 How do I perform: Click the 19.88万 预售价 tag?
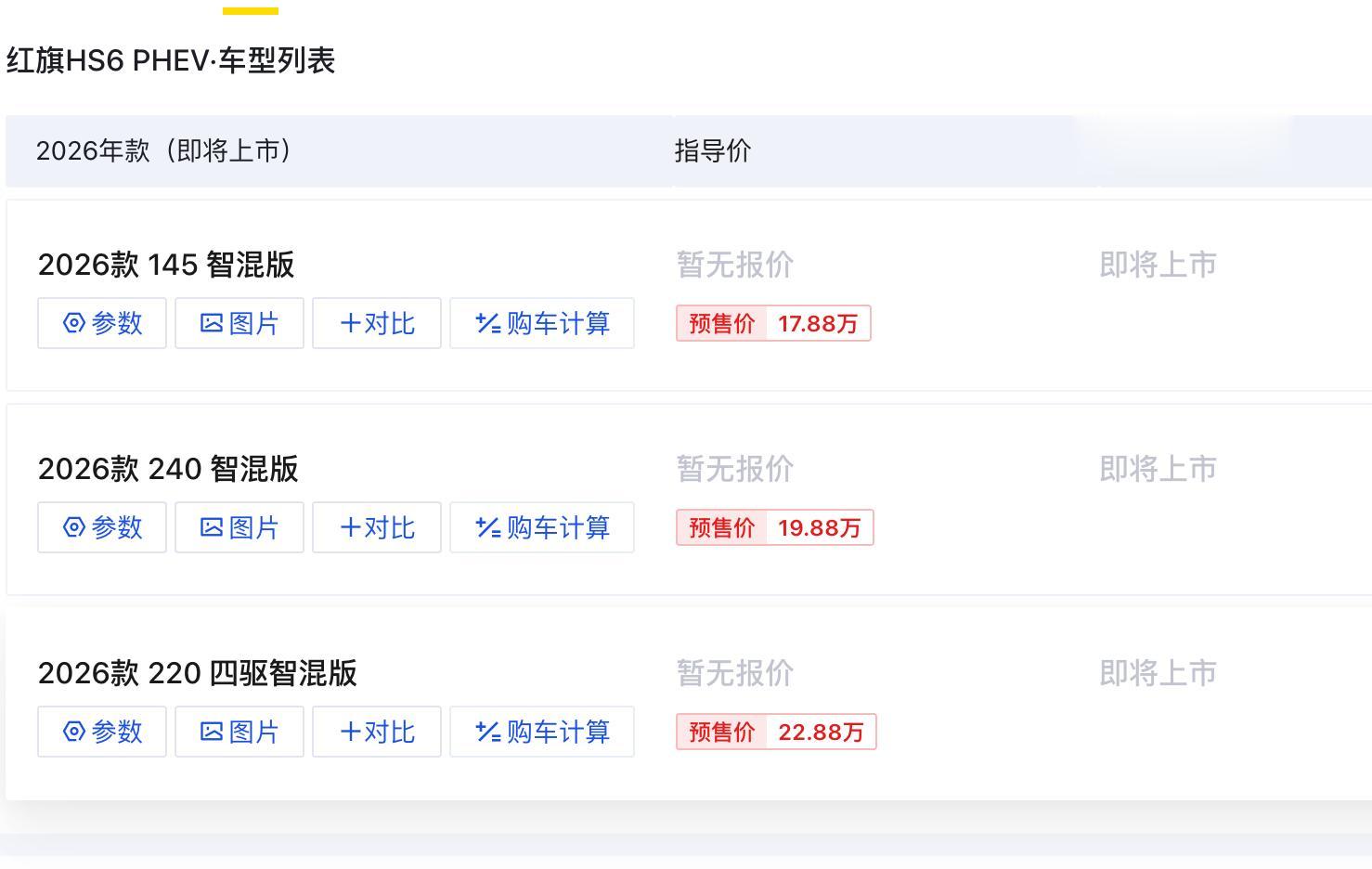coord(775,527)
